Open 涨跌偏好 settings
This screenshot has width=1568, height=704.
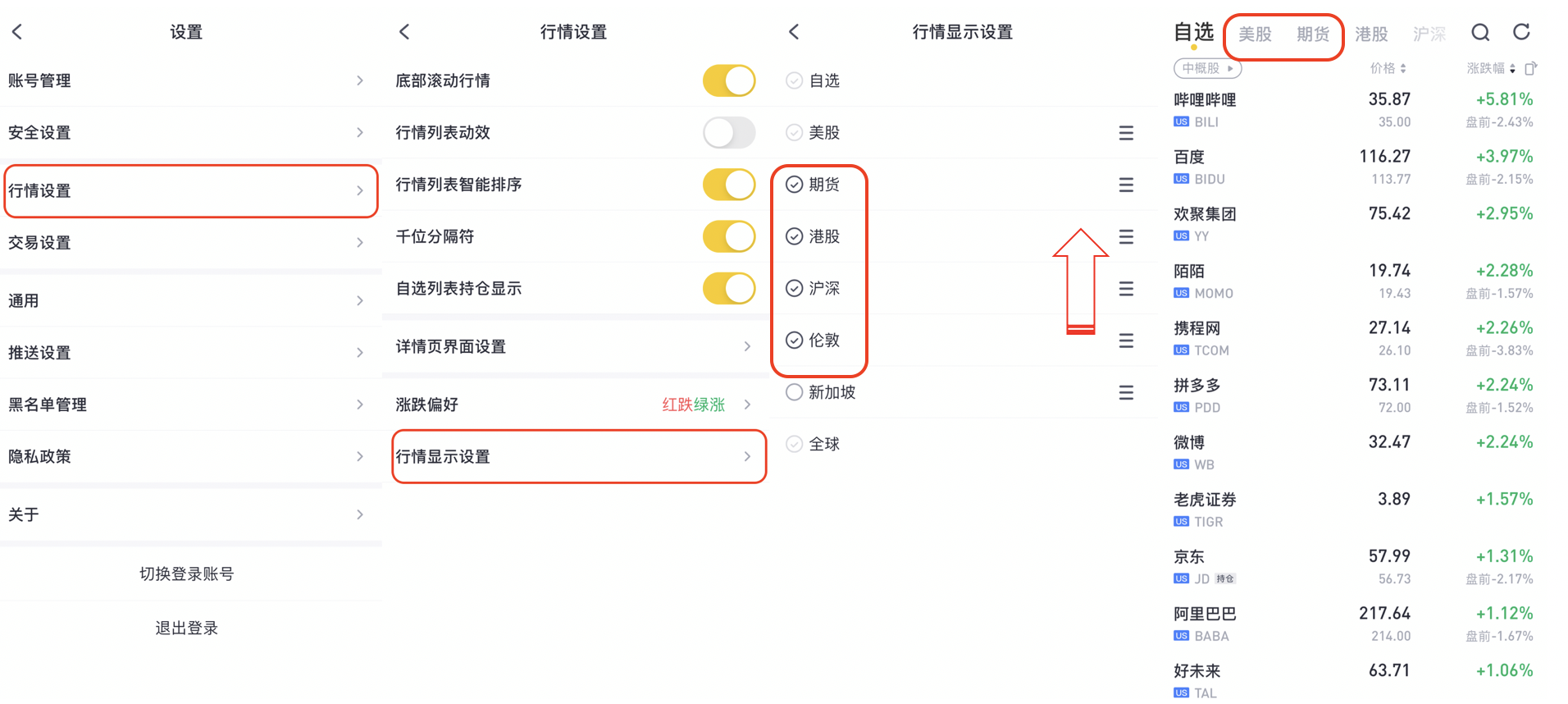coord(574,404)
